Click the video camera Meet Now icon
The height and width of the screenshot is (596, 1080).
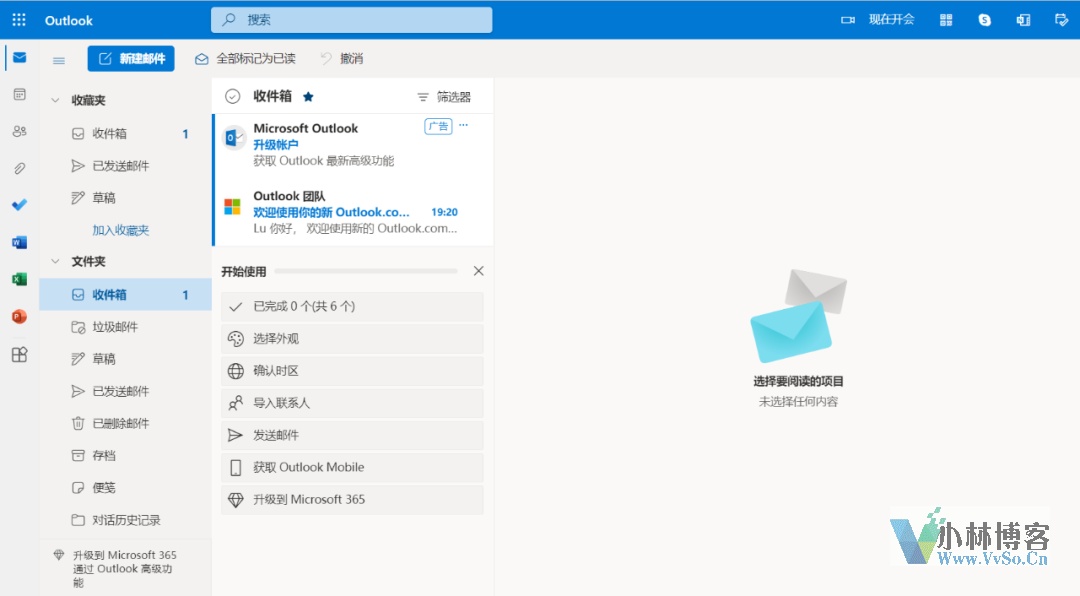click(848, 20)
